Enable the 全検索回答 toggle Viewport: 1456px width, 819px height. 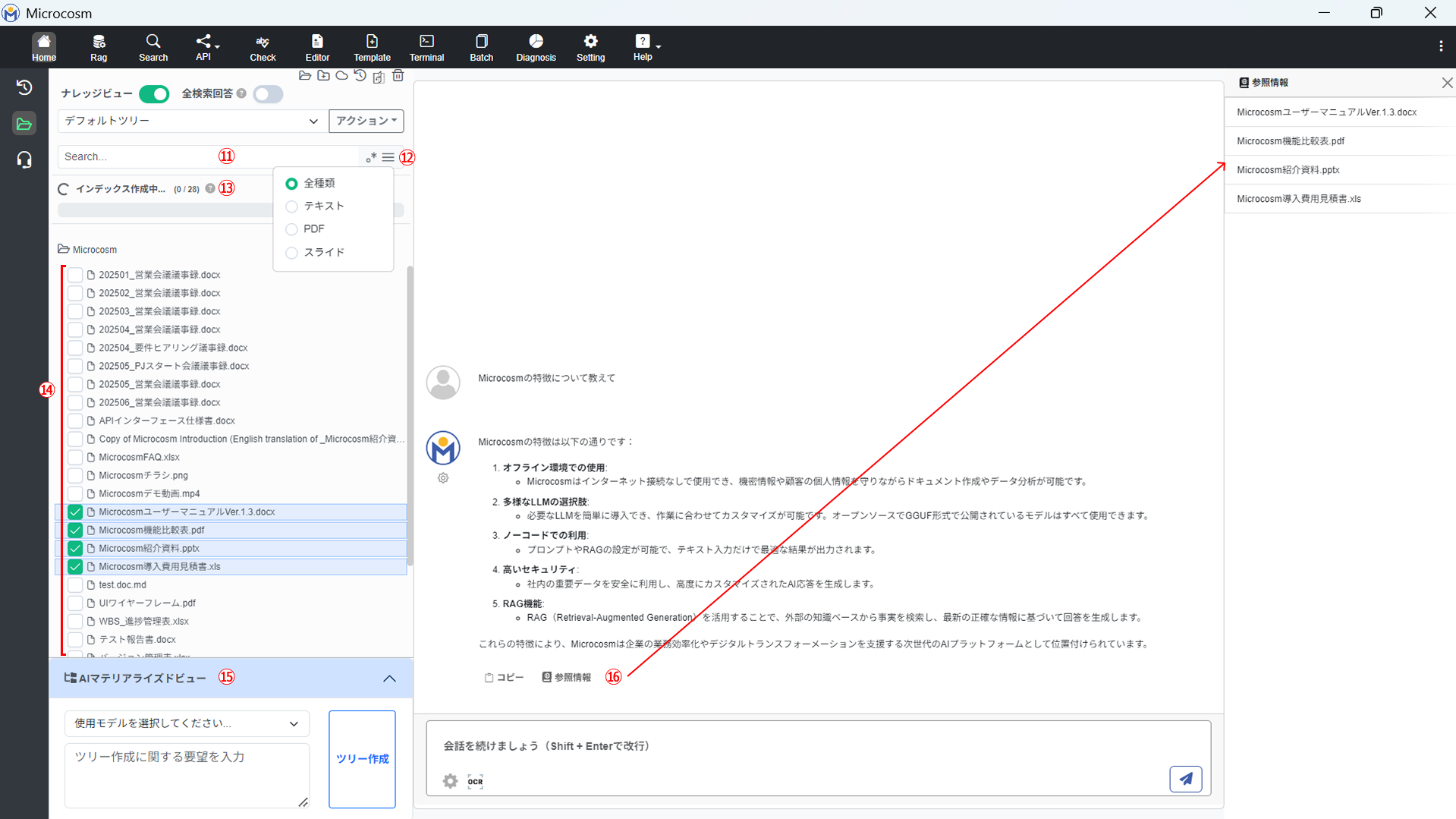[x=268, y=94]
